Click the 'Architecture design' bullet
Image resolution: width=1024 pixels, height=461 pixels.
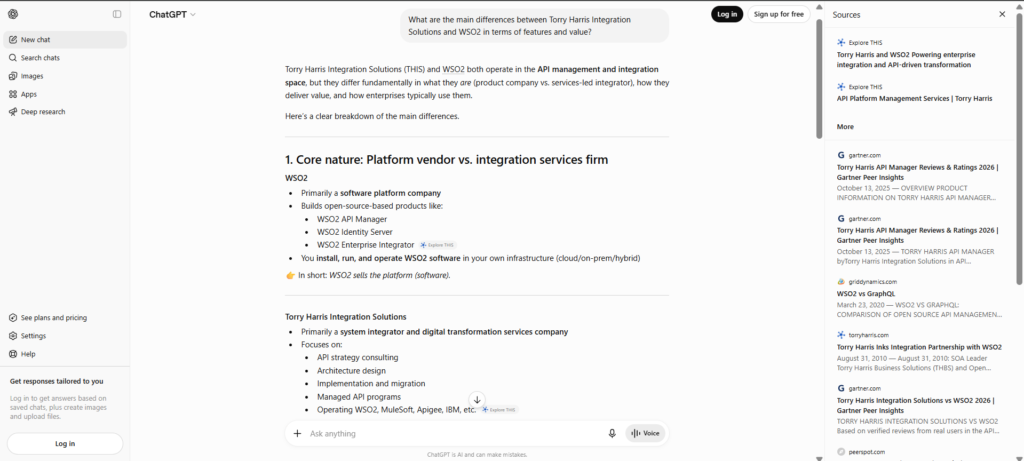click(x=351, y=371)
